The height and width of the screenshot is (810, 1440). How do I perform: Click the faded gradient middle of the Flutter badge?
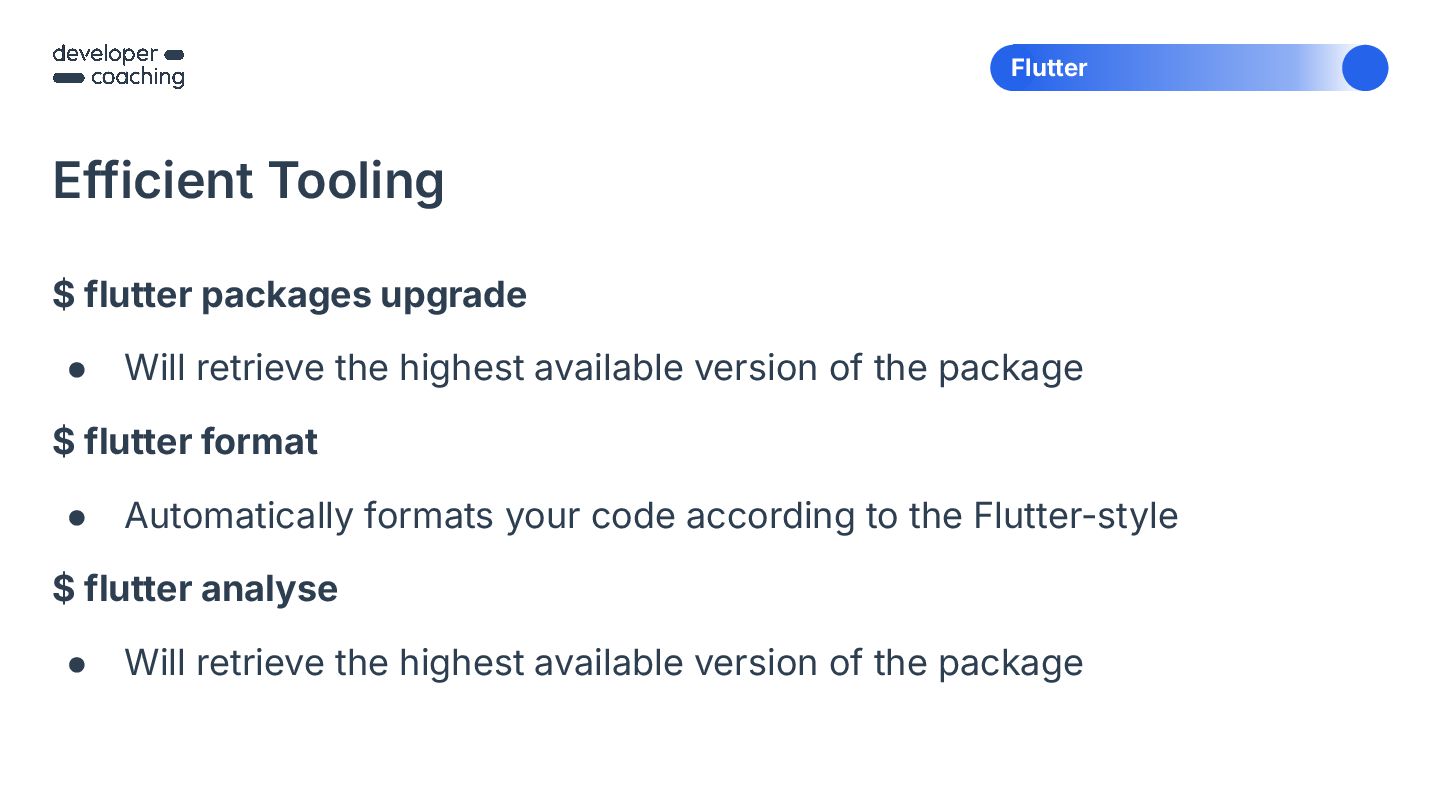[x=1230, y=68]
